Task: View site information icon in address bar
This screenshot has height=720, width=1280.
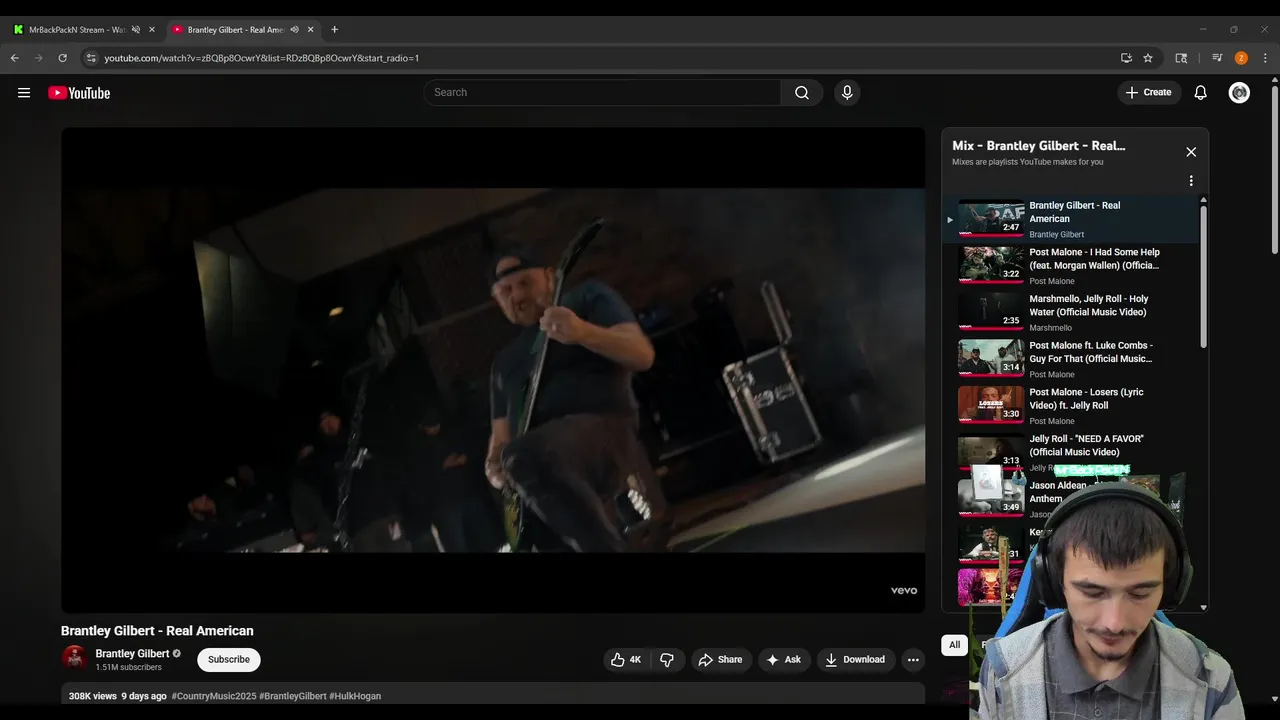Action: [91, 58]
